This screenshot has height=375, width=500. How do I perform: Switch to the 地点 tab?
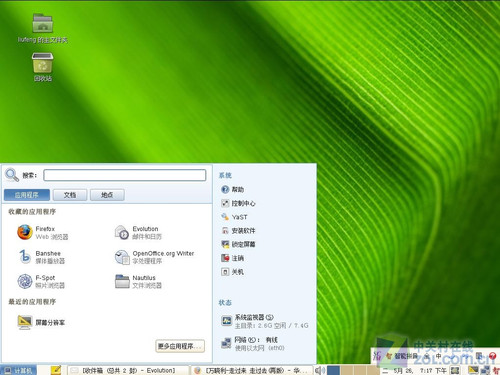tap(107, 195)
